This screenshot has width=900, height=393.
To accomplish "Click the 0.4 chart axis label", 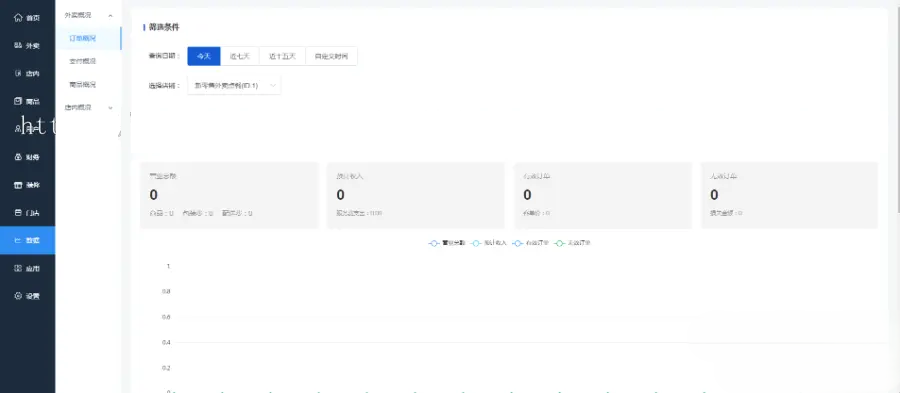I will (x=166, y=343).
